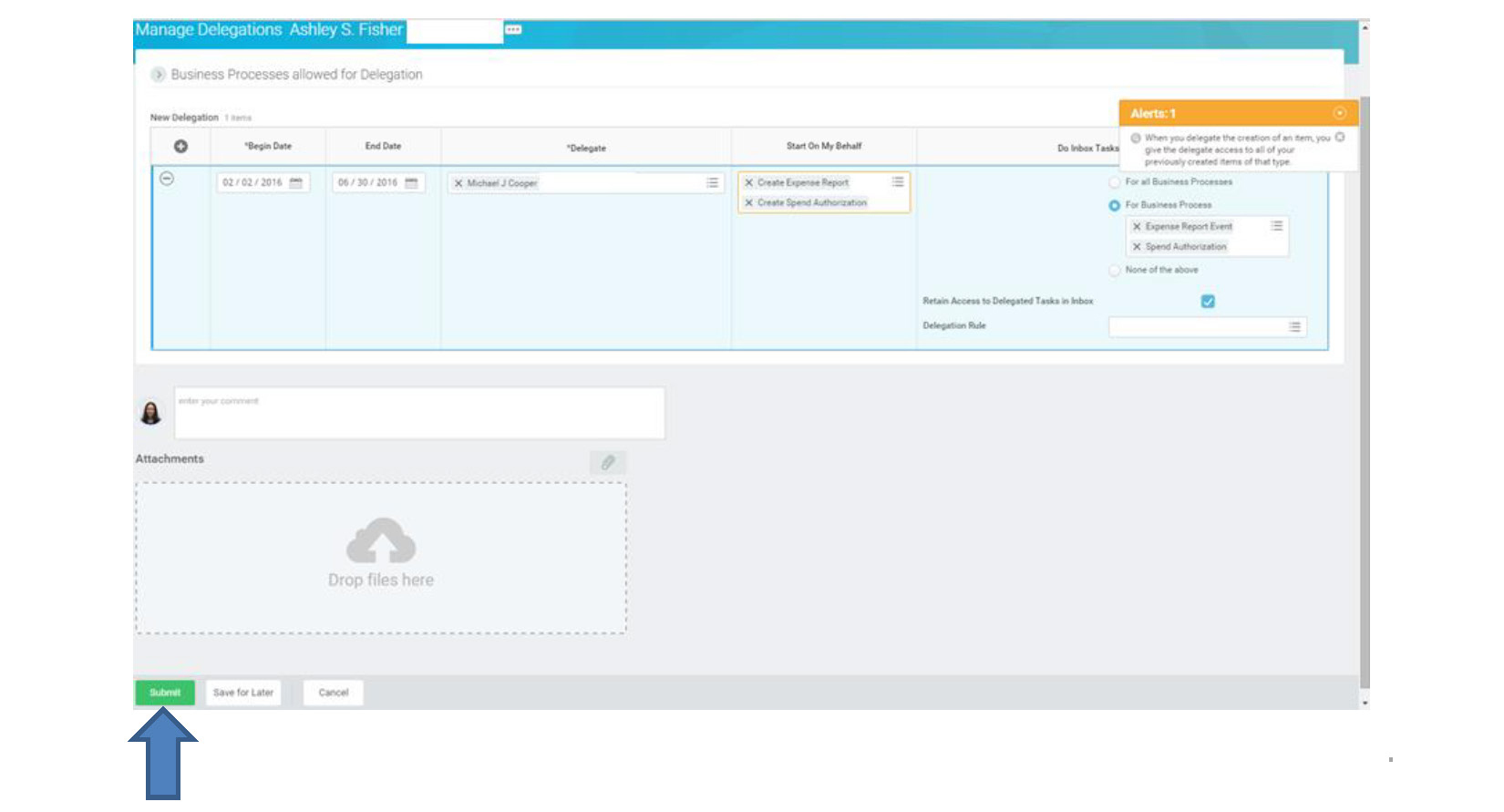Remove the delegation row with minus icon
This screenshot has height=812, width=1504.
pyautogui.click(x=167, y=179)
